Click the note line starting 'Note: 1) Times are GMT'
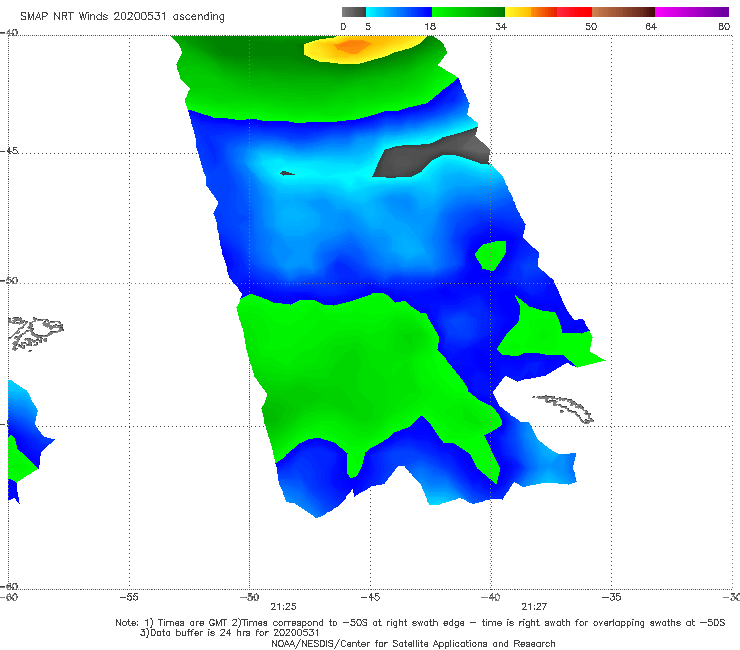 point(420,623)
